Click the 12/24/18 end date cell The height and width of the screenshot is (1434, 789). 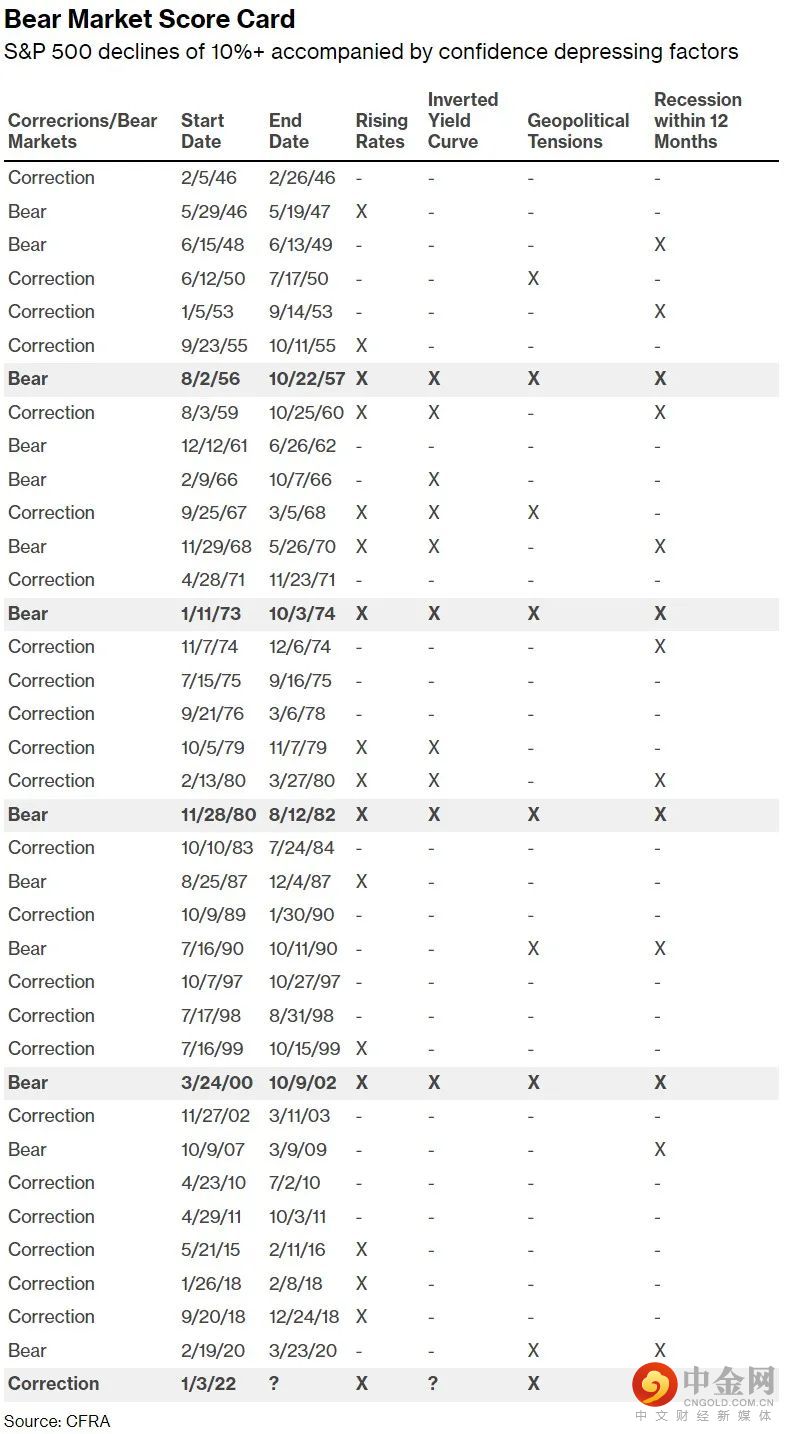click(x=304, y=1317)
